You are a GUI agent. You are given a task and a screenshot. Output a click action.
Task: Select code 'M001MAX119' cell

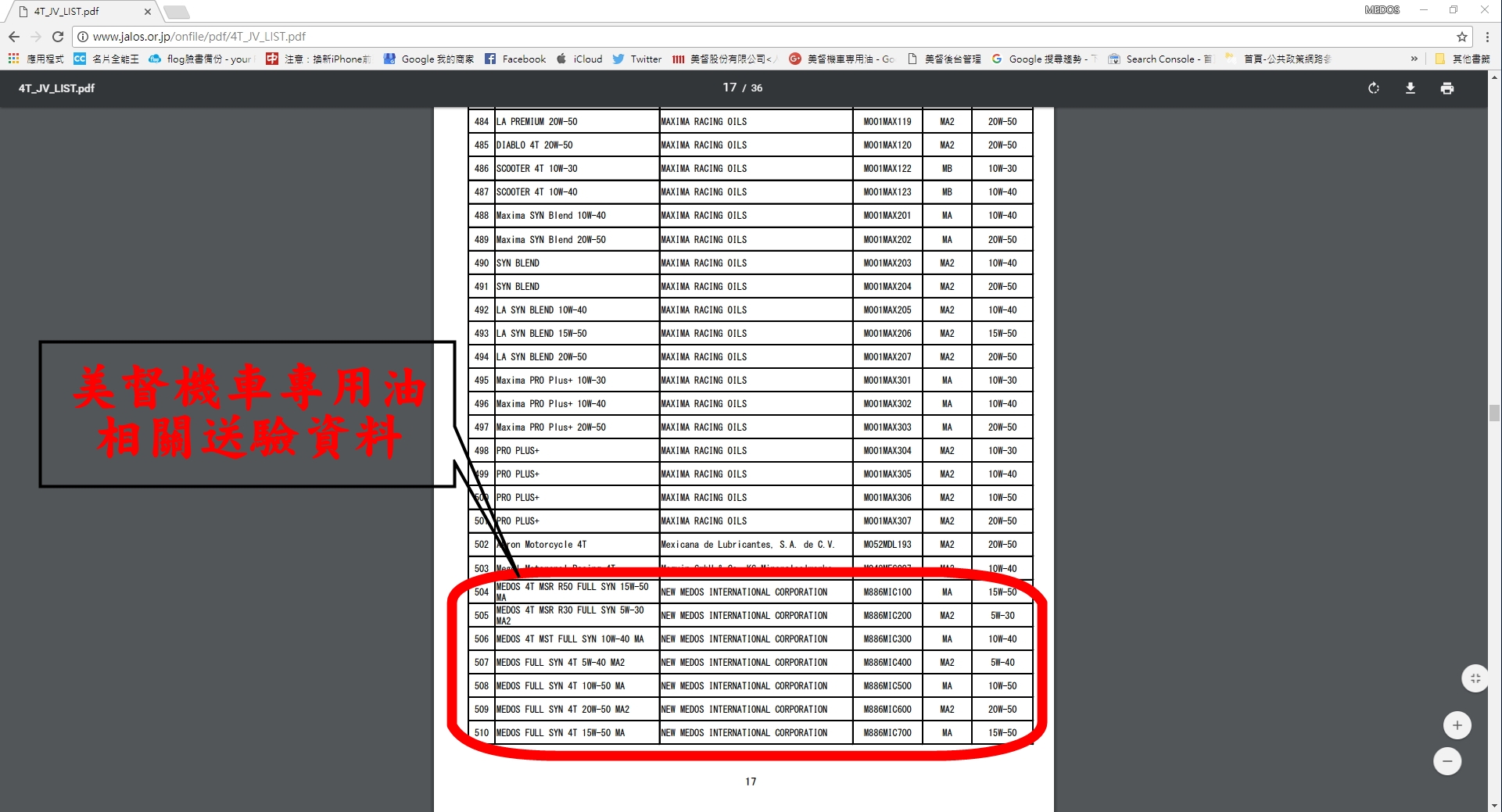click(887, 122)
